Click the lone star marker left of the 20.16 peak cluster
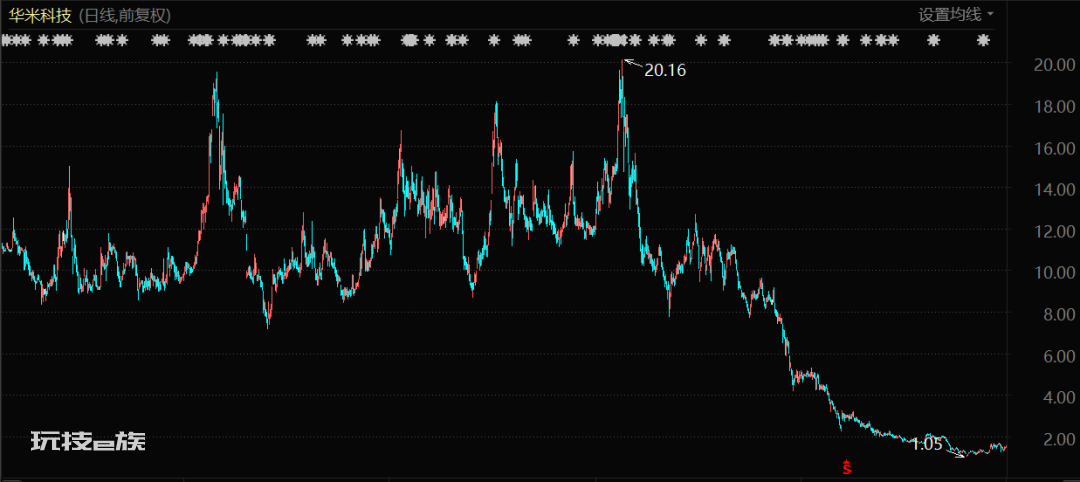 point(573,41)
